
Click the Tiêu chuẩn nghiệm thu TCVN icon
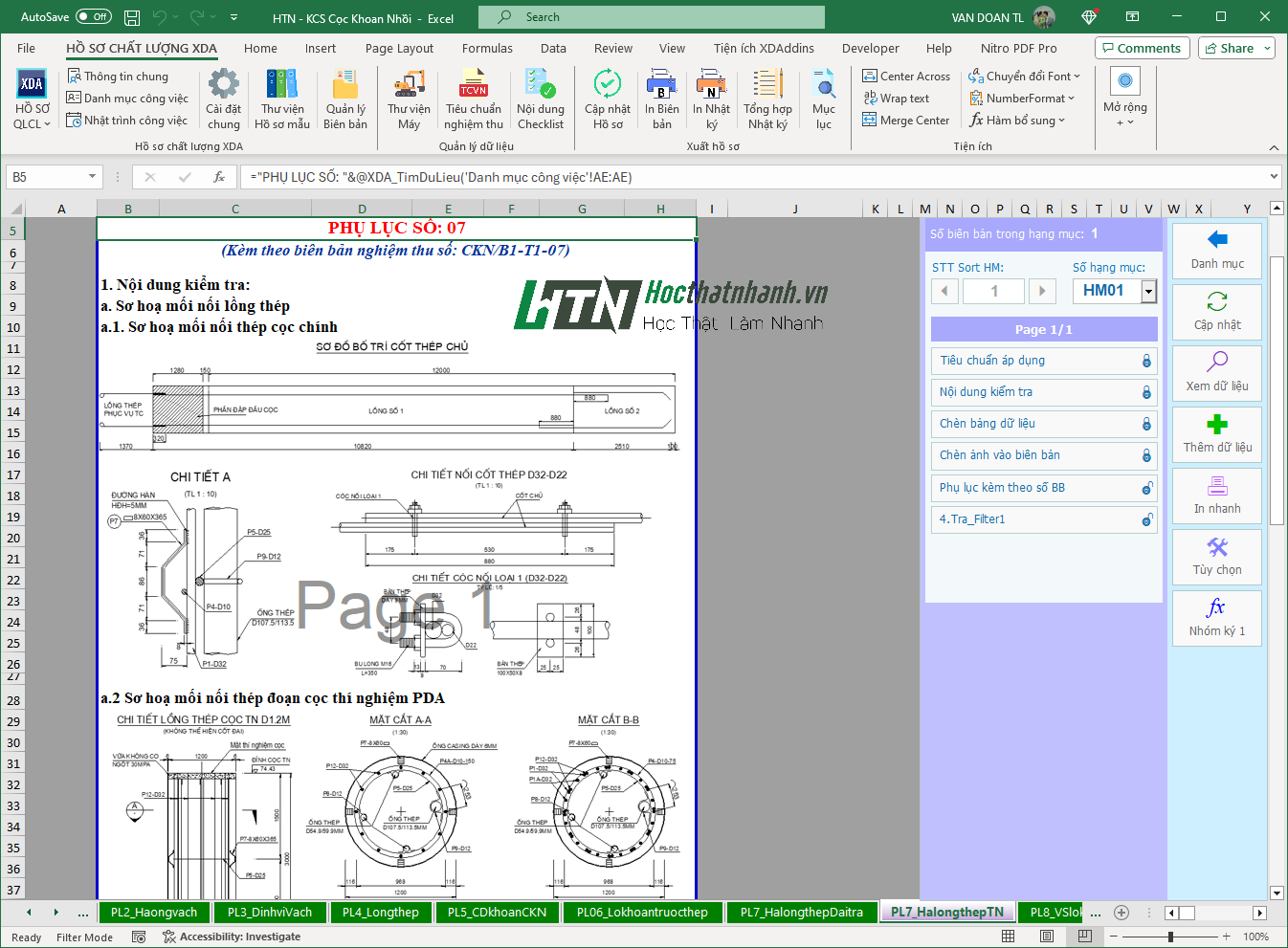coord(473,85)
